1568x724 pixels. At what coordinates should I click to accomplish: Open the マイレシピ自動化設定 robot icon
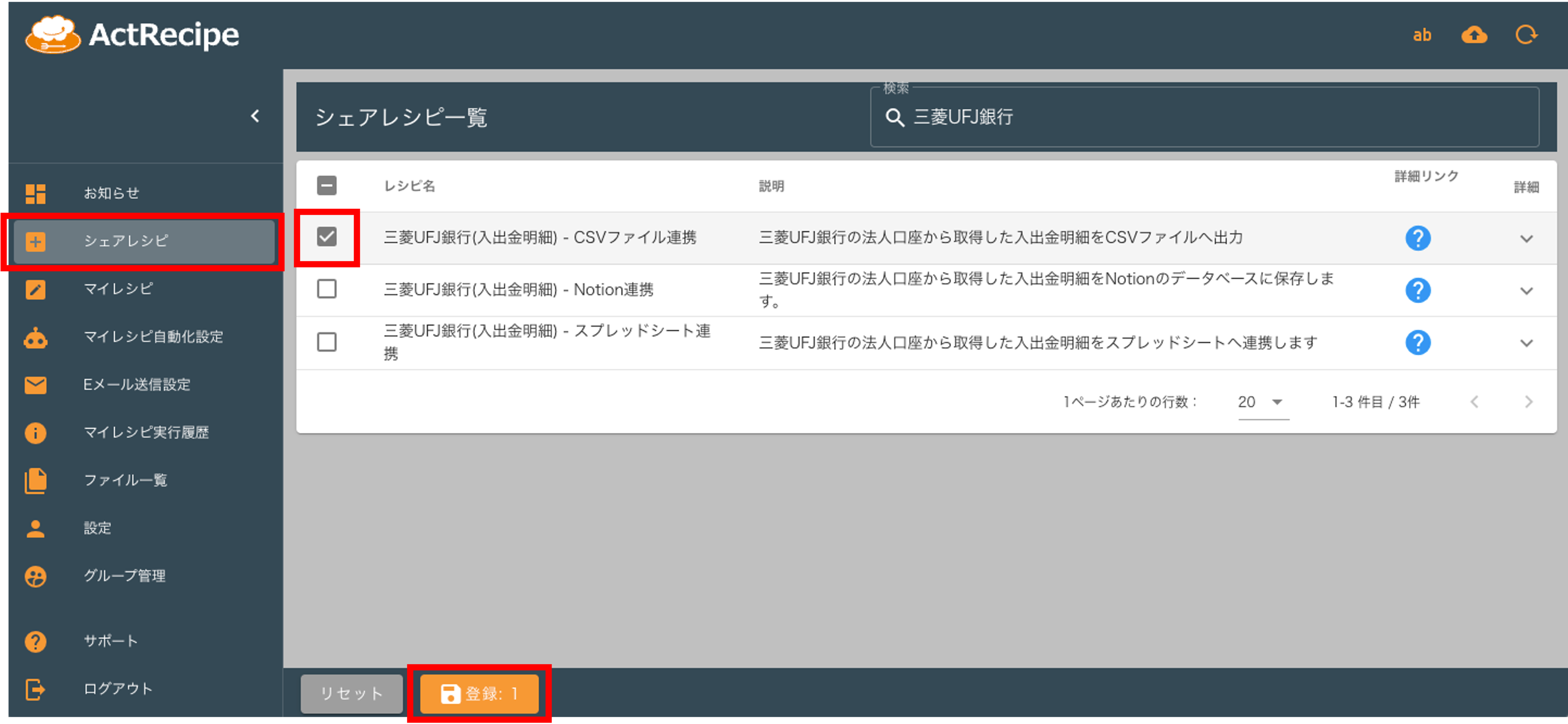[x=36, y=337]
